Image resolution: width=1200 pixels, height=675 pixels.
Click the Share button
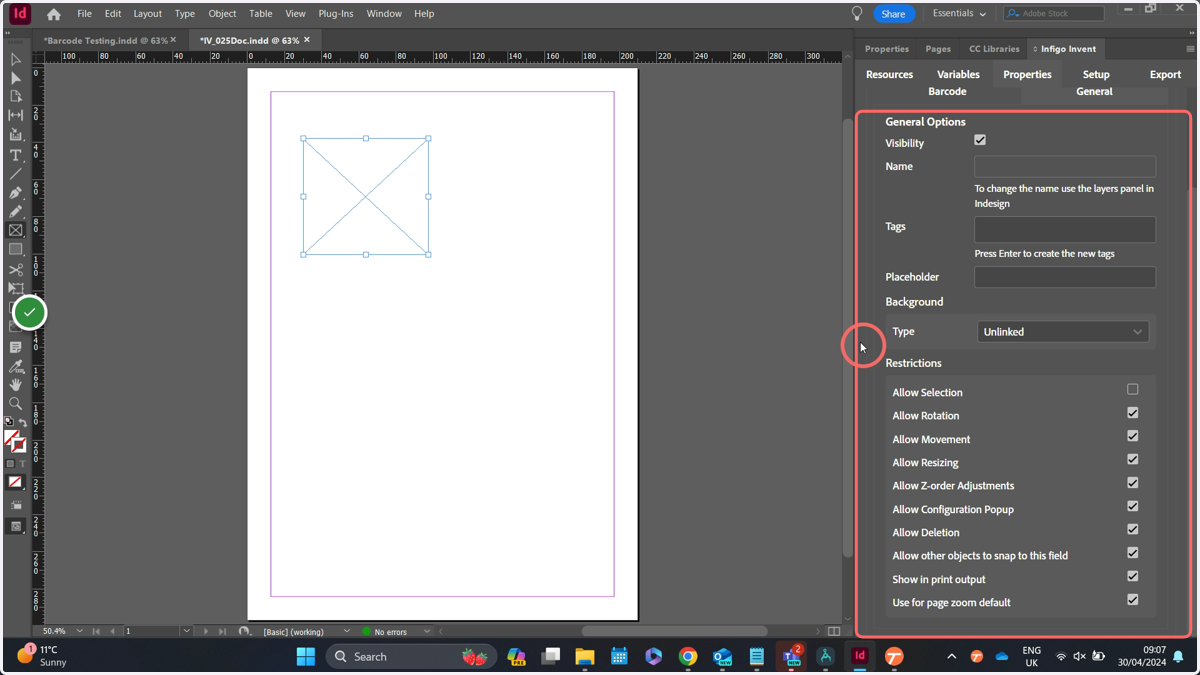pos(893,14)
